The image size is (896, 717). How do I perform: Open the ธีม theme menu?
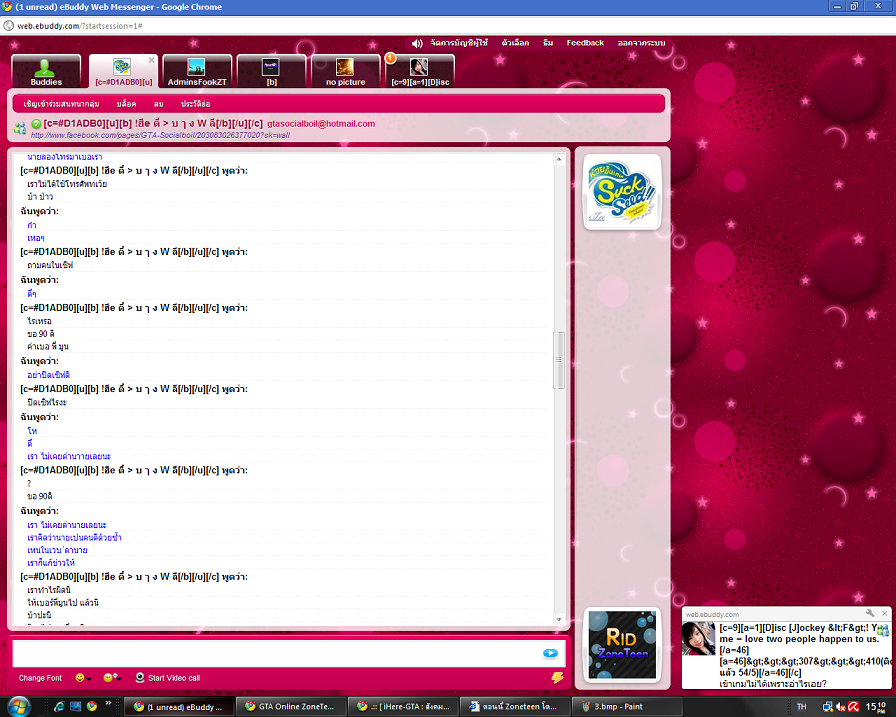tap(548, 43)
